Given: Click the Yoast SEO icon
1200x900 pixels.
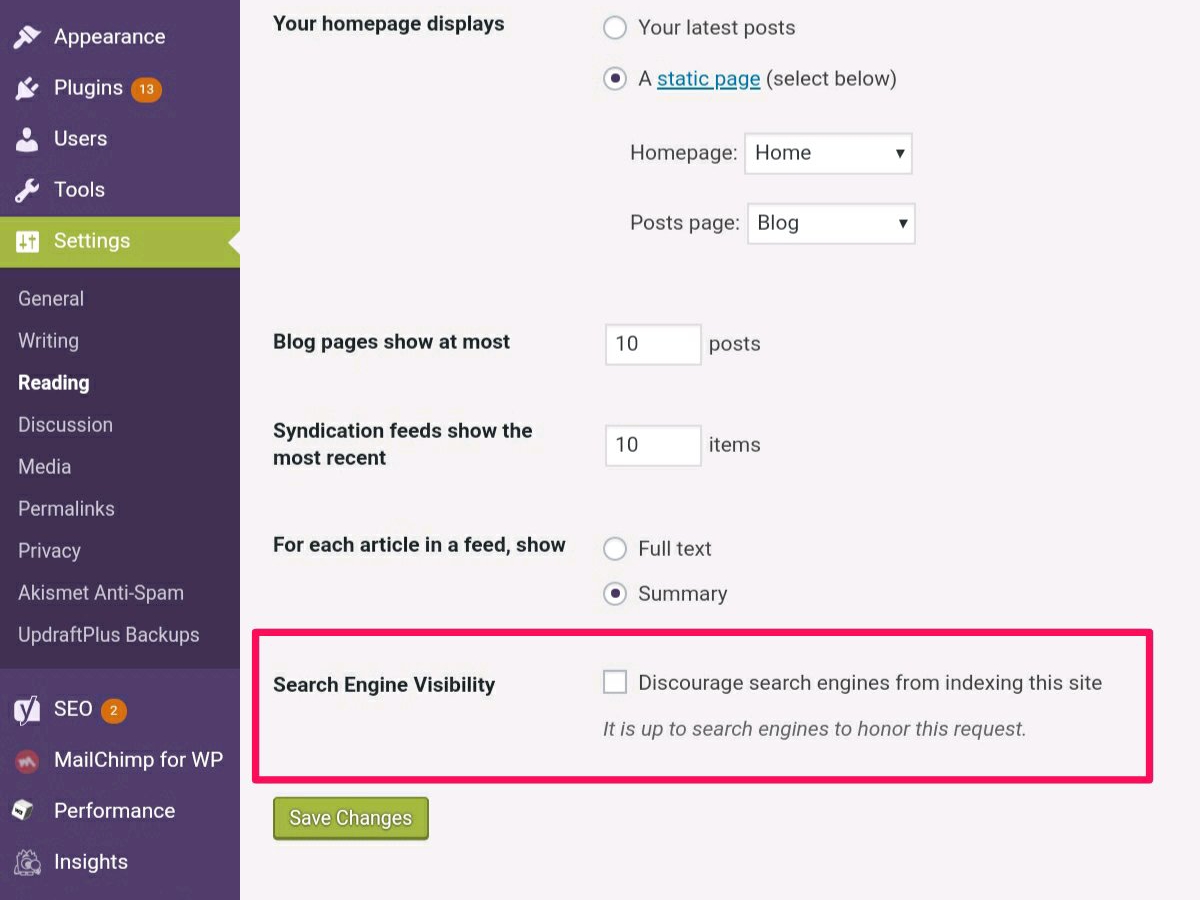Looking at the screenshot, I should coord(27,709).
